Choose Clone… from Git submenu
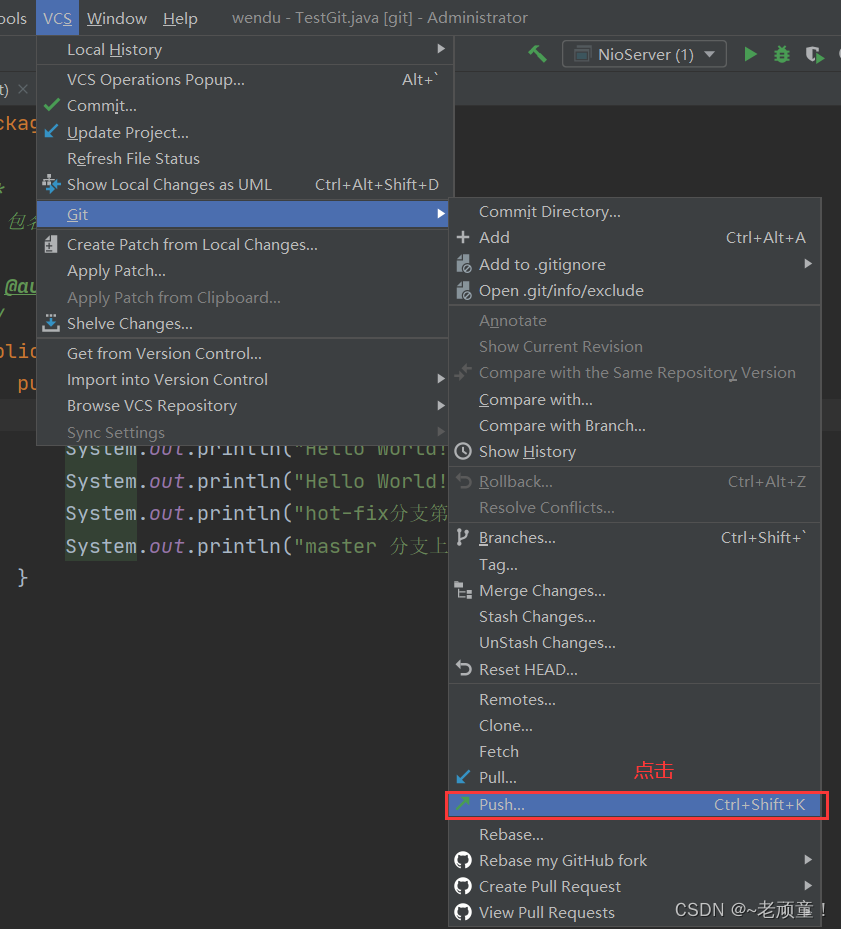 (635, 726)
